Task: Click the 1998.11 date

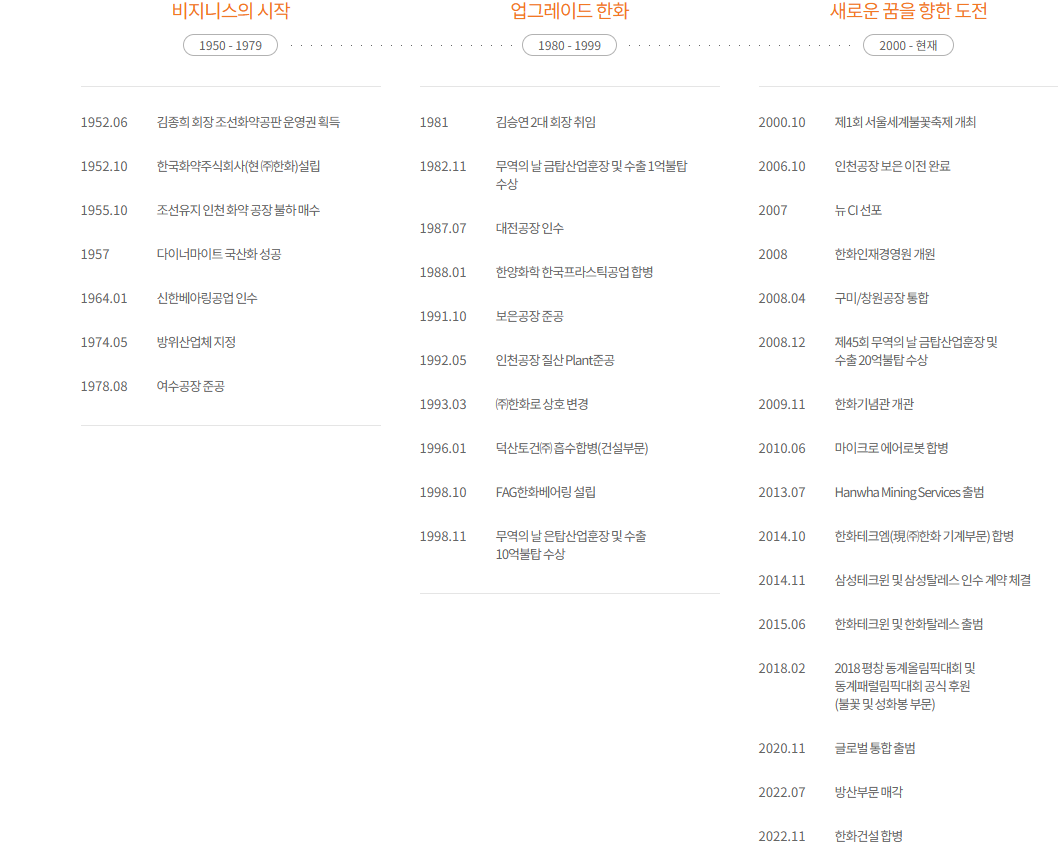Action: (443, 536)
